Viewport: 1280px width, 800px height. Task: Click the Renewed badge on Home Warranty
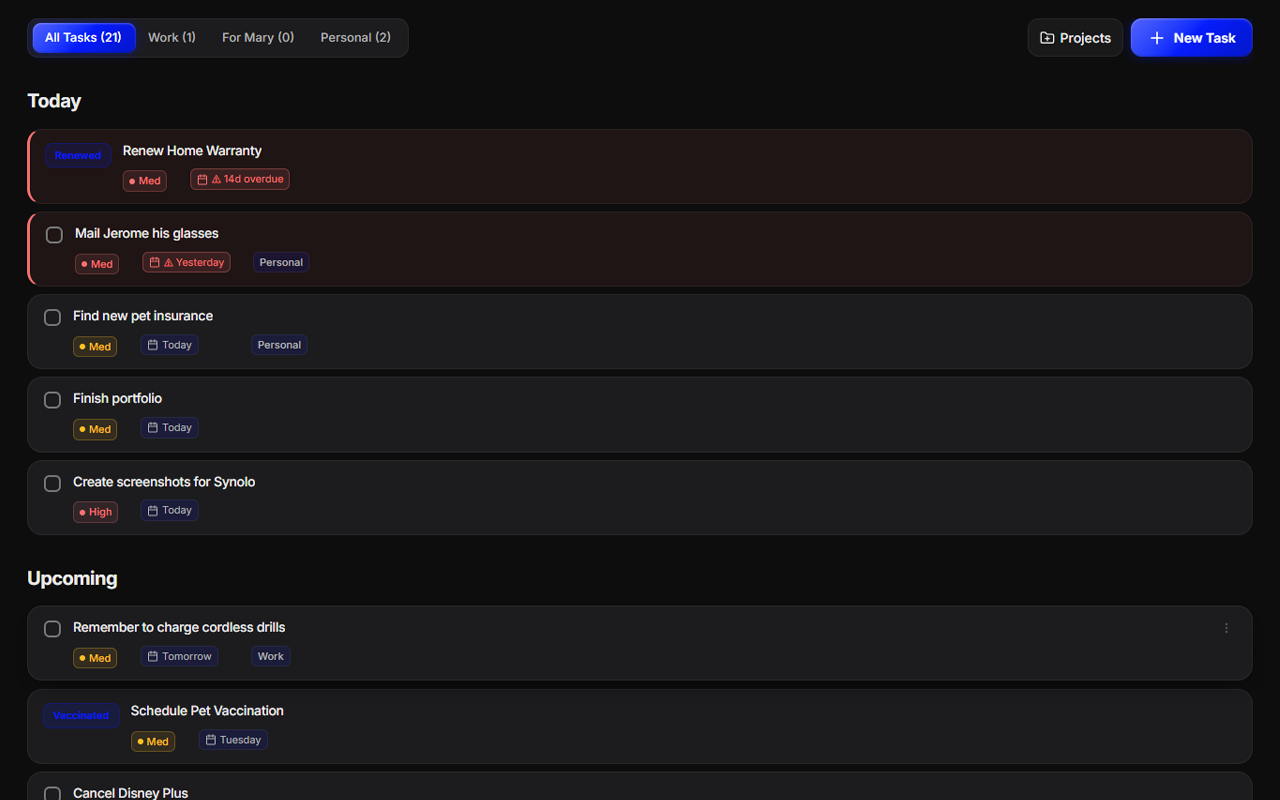click(x=78, y=156)
